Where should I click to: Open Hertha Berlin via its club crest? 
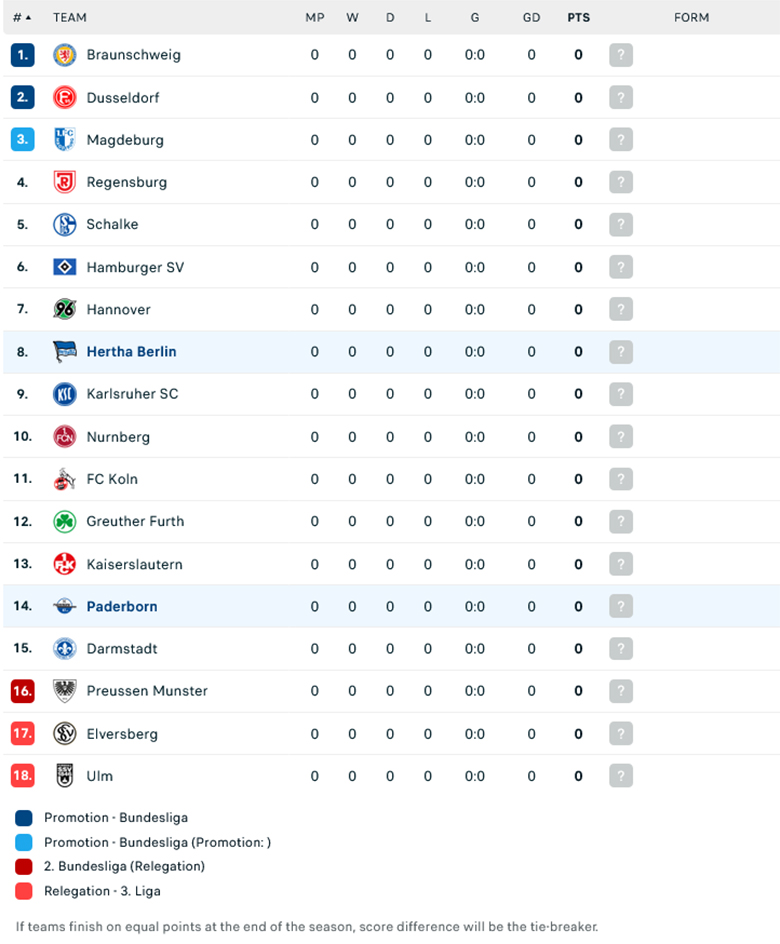coord(64,352)
